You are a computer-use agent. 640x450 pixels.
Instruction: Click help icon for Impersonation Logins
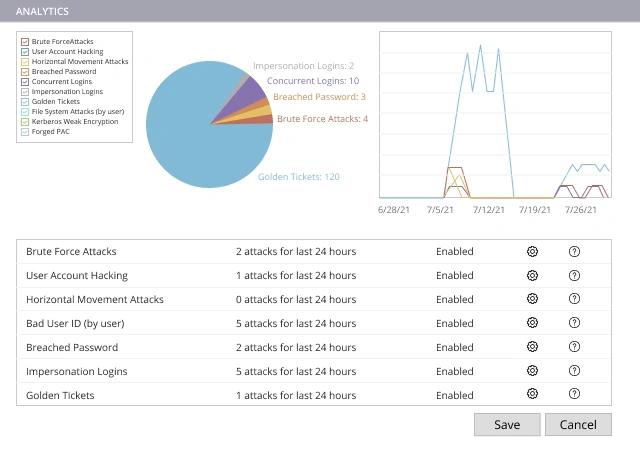click(x=574, y=371)
